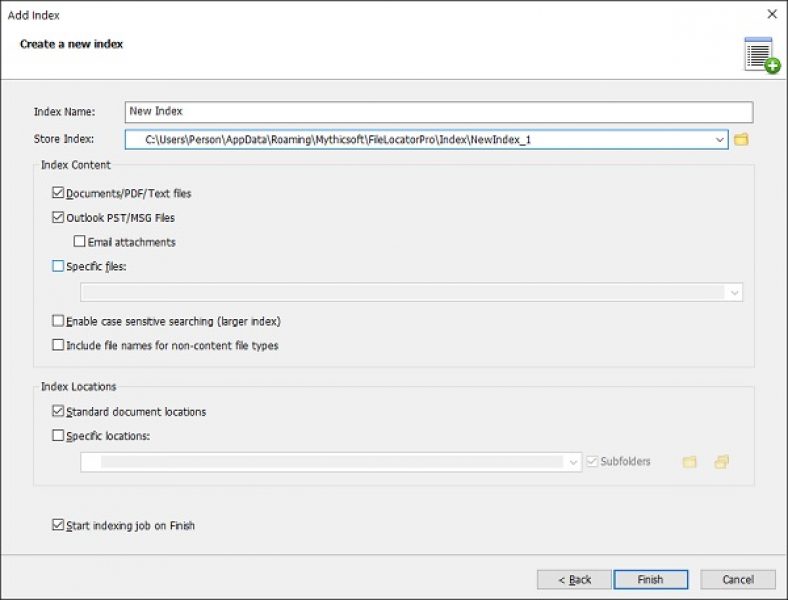Expand the Store Index path dropdown

coord(720,140)
